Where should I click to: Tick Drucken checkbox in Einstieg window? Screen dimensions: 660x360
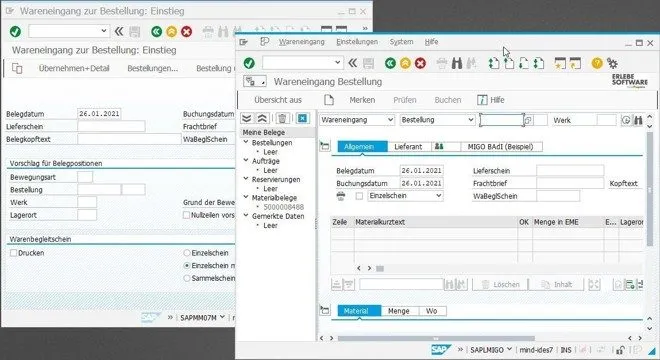point(13,253)
